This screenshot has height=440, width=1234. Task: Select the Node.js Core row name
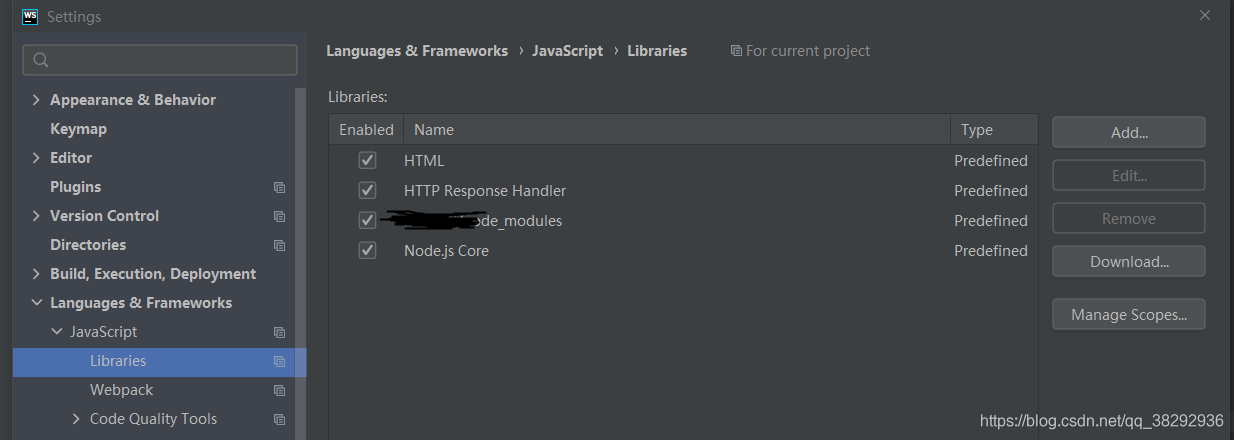(446, 250)
